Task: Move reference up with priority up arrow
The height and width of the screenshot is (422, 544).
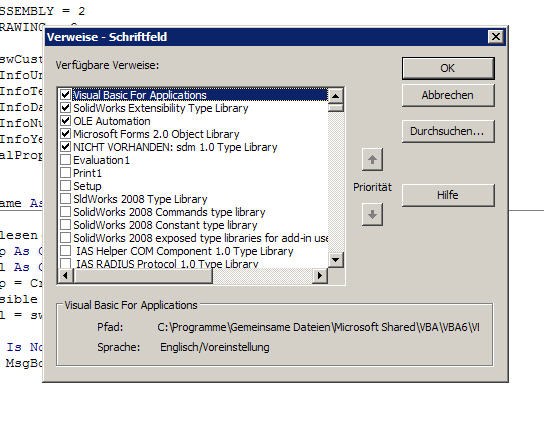Action: [372, 160]
